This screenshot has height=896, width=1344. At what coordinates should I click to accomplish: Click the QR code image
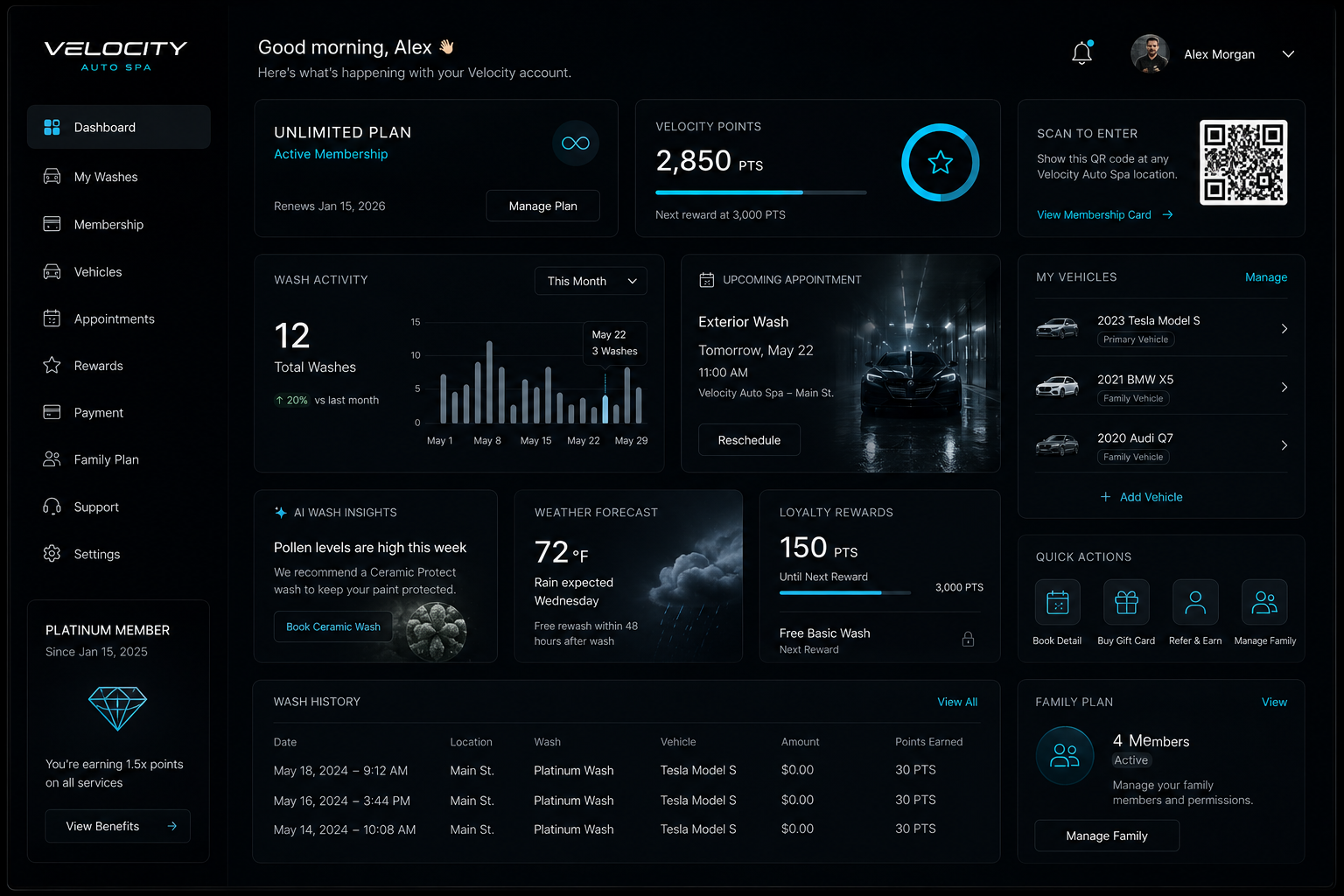1243,163
